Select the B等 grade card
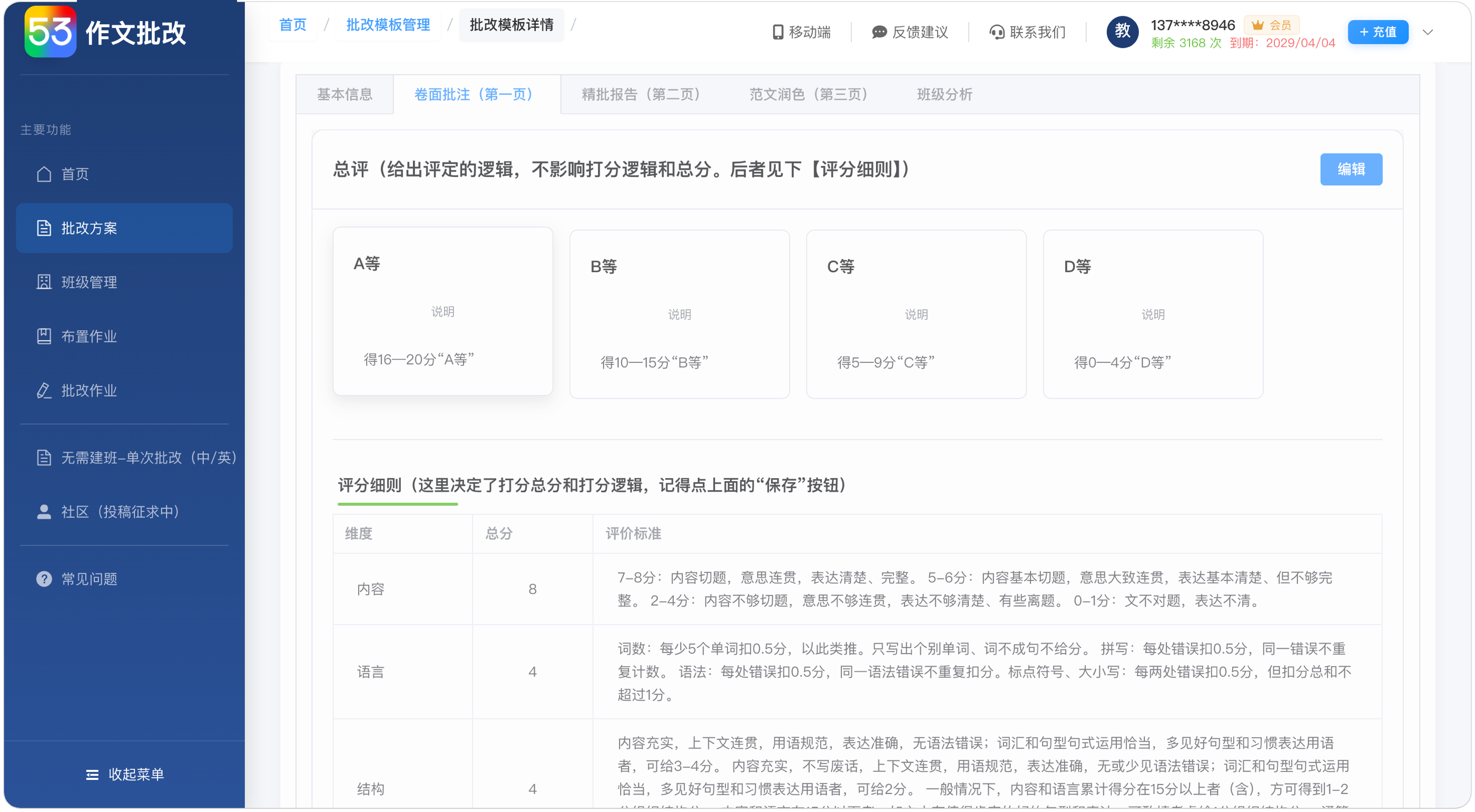Screen dimensions: 1475x812 tap(679, 314)
